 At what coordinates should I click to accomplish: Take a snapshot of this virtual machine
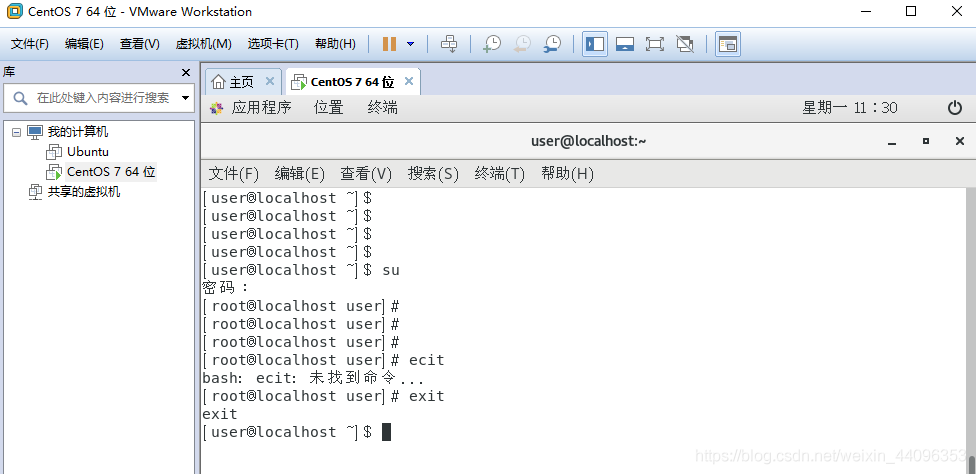coord(492,44)
